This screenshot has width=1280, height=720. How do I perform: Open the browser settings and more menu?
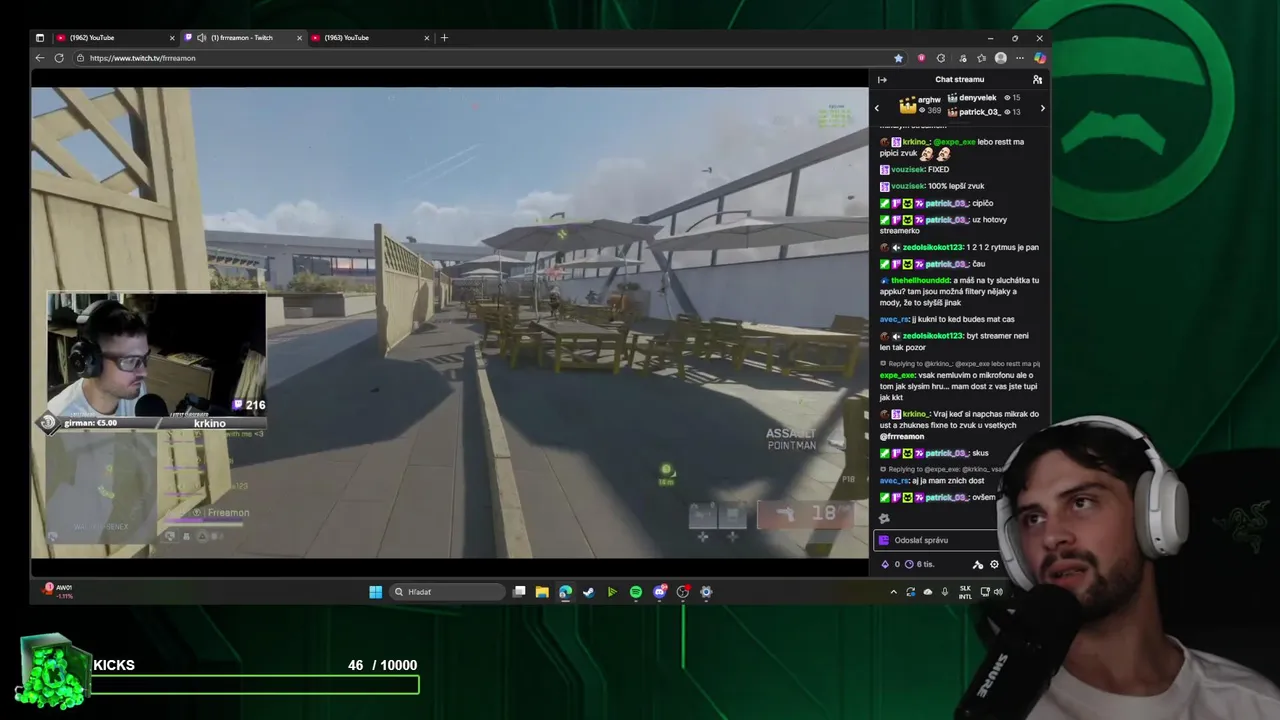1020,58
